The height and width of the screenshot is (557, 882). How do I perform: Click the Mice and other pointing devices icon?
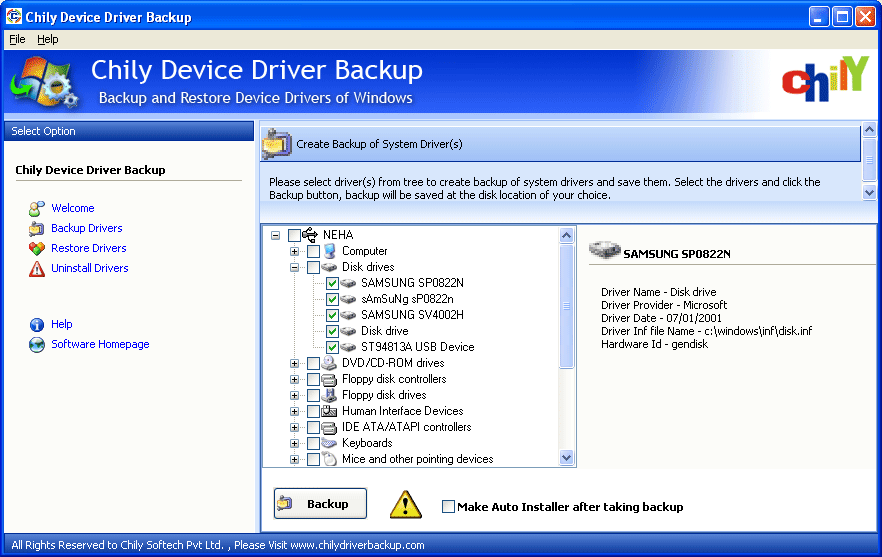tap(330, 459)
